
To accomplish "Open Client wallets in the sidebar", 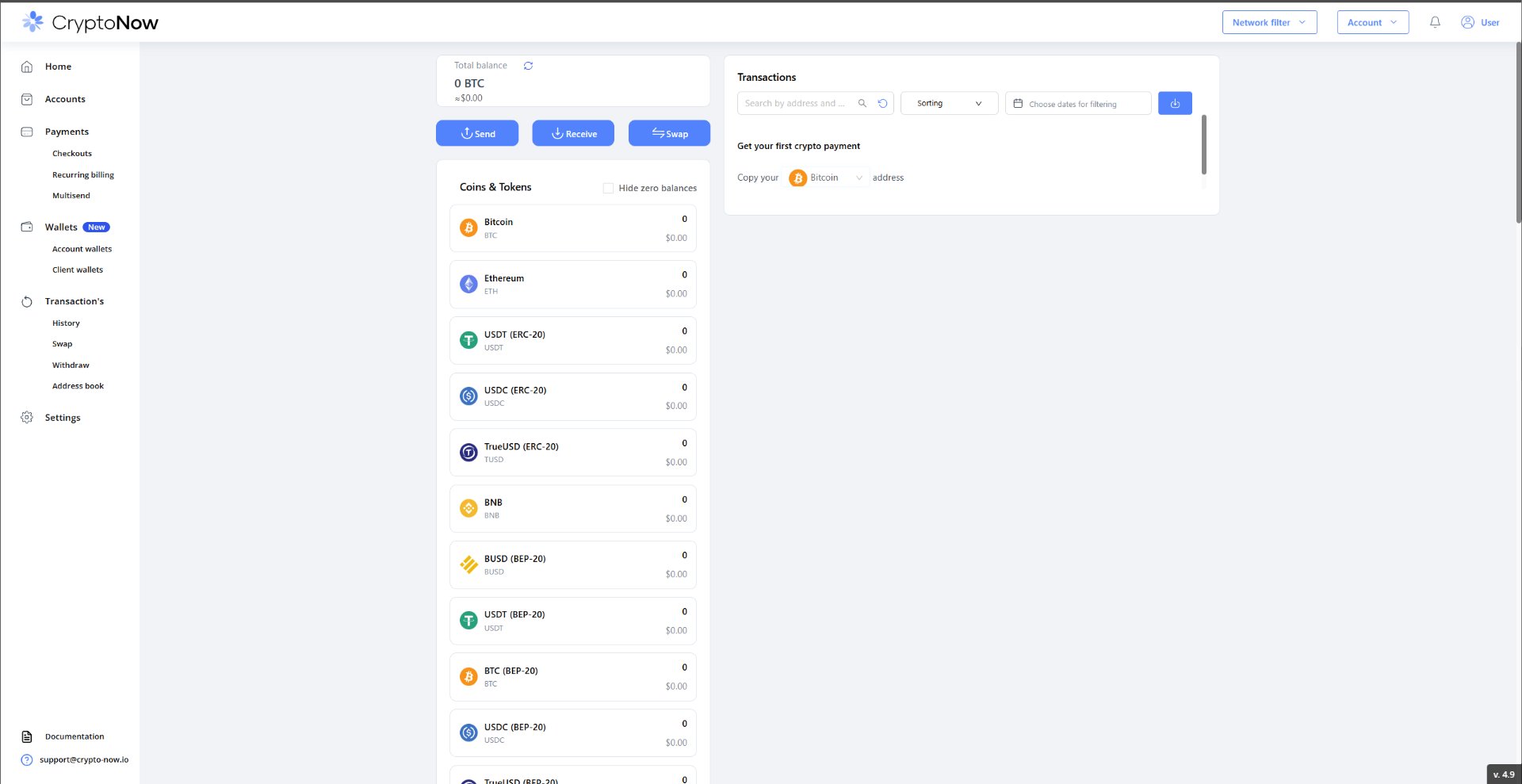I will 78,270.
